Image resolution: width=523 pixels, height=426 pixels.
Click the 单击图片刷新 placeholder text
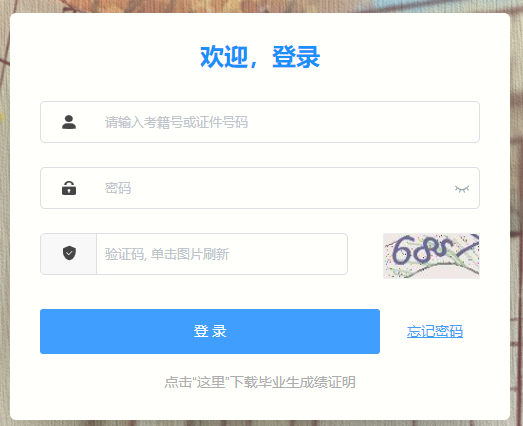point(190,254)
